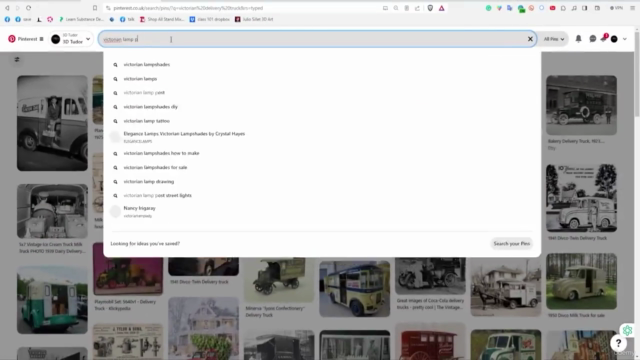This screenshot has height=360, width=640.
Task: Click the Pinterest logo home icon
Action: (x=12, y=39)
